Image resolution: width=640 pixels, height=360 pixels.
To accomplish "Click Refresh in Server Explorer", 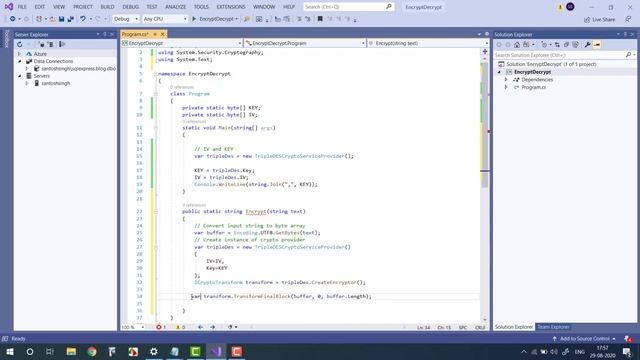I will [x=20, y=44].
